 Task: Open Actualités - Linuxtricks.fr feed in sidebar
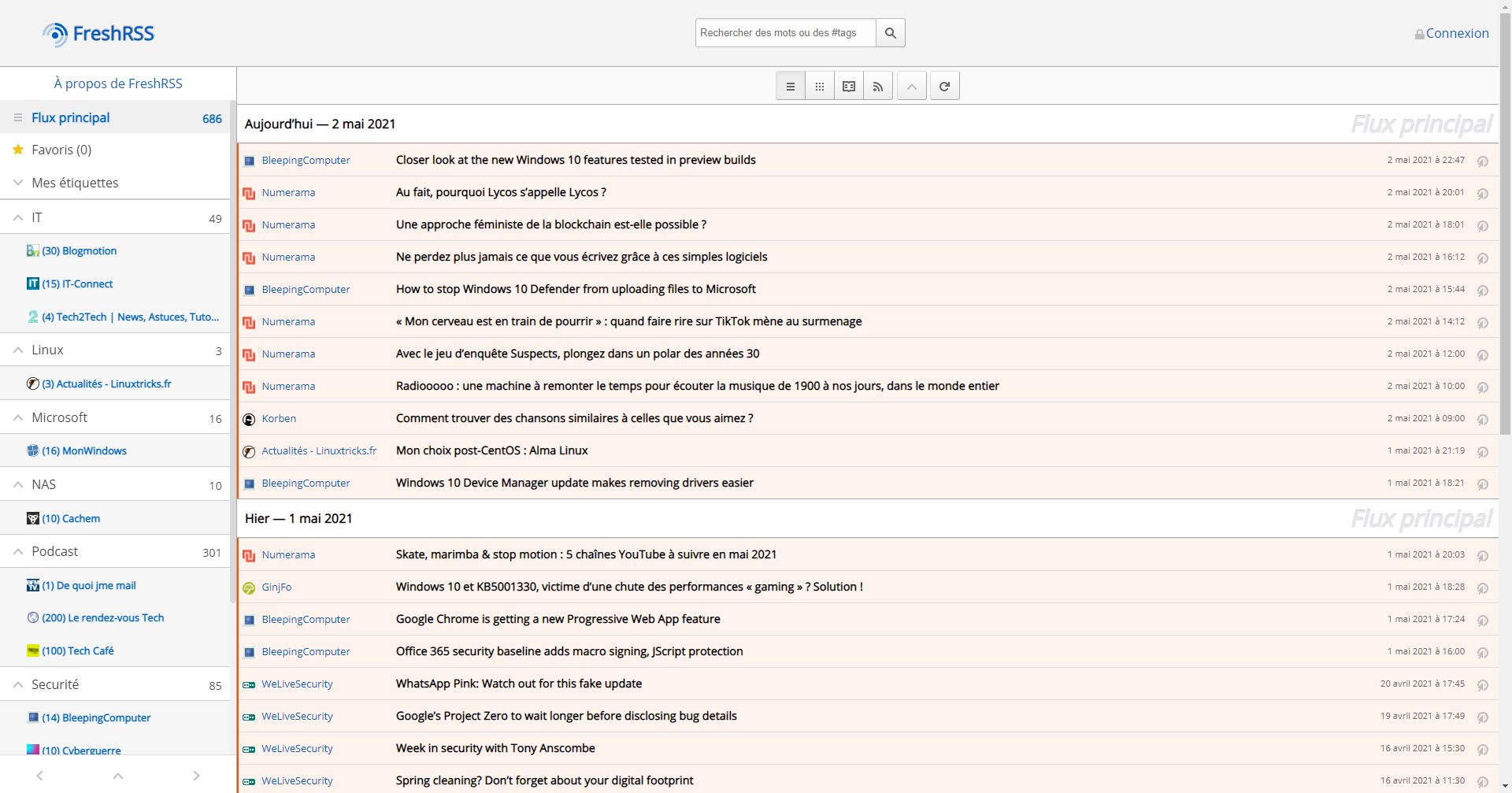click(106, 384)
